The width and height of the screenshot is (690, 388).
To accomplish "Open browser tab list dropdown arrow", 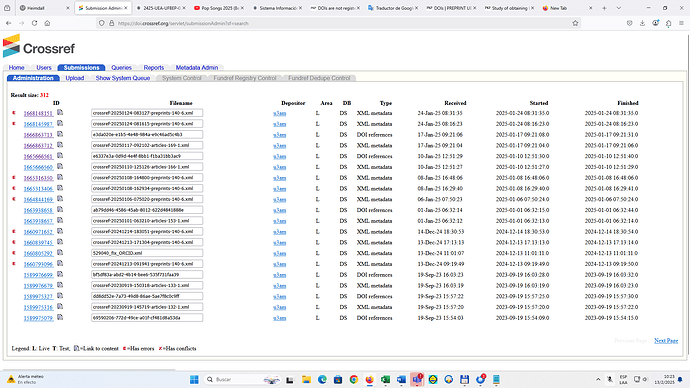I will pos(618,8).
